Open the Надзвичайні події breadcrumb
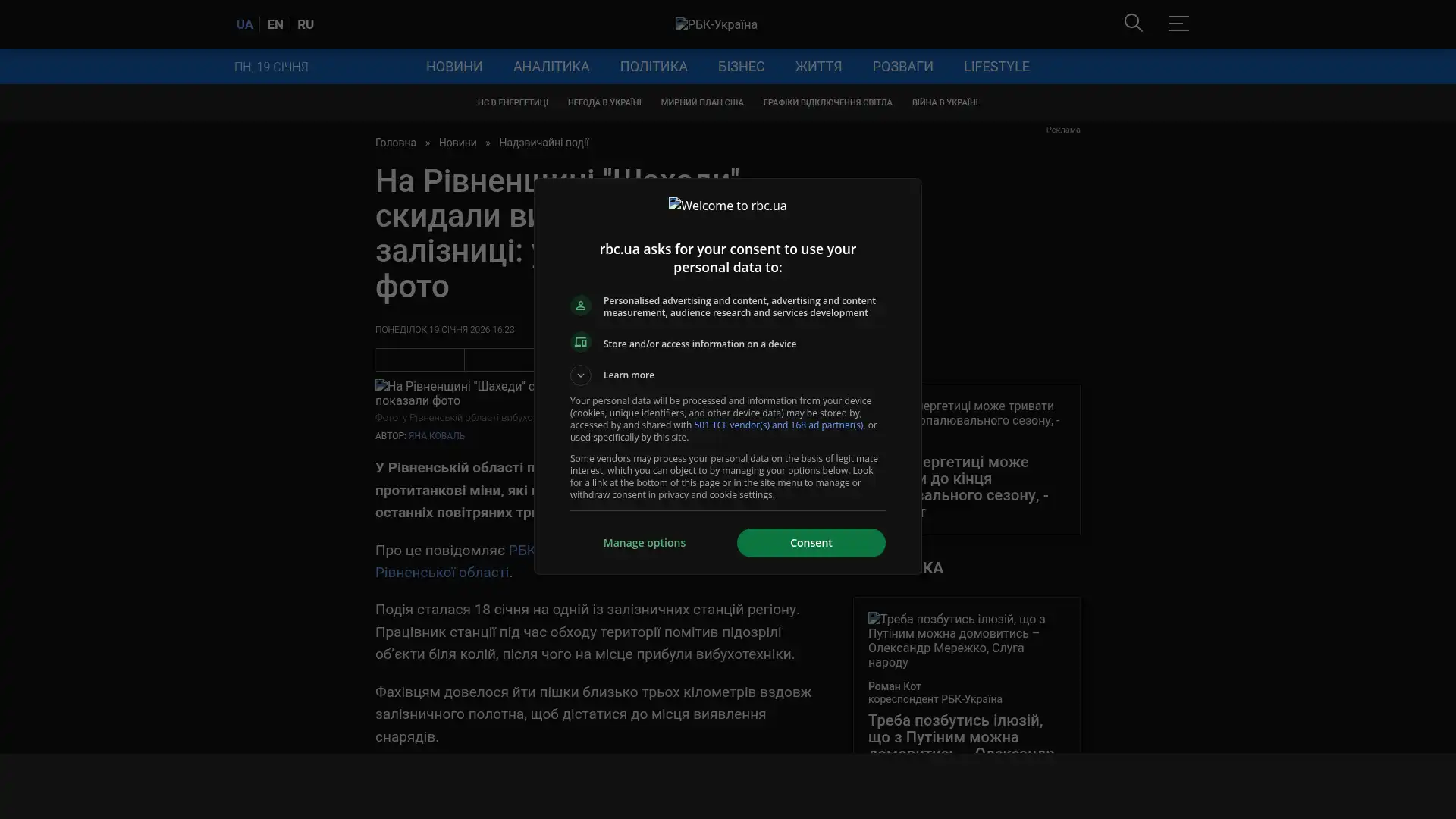This screenshot has height=819, width=1456. point(543,143)
